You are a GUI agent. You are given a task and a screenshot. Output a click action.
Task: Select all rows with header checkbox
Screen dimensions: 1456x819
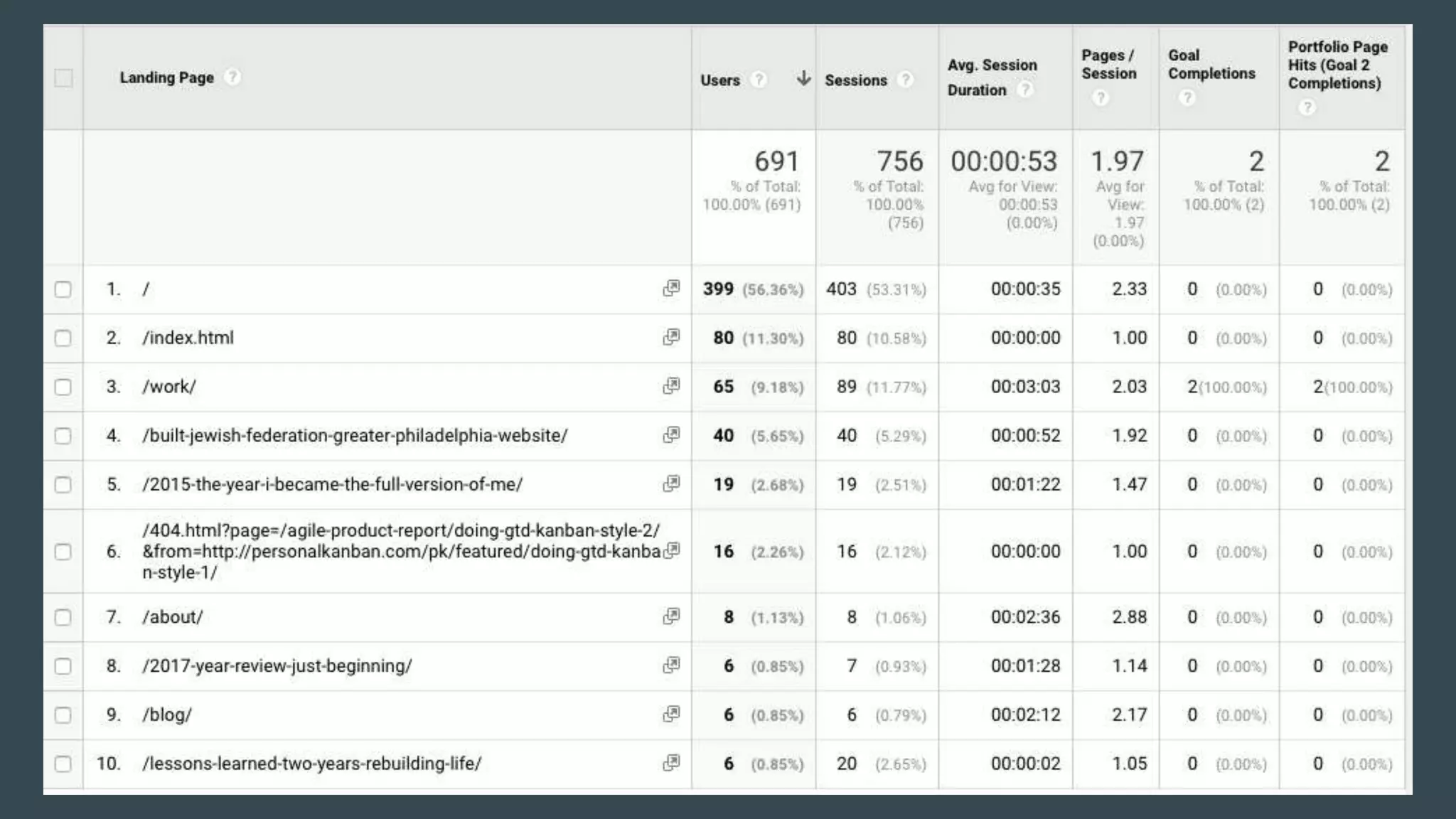(x=63, y=77)
